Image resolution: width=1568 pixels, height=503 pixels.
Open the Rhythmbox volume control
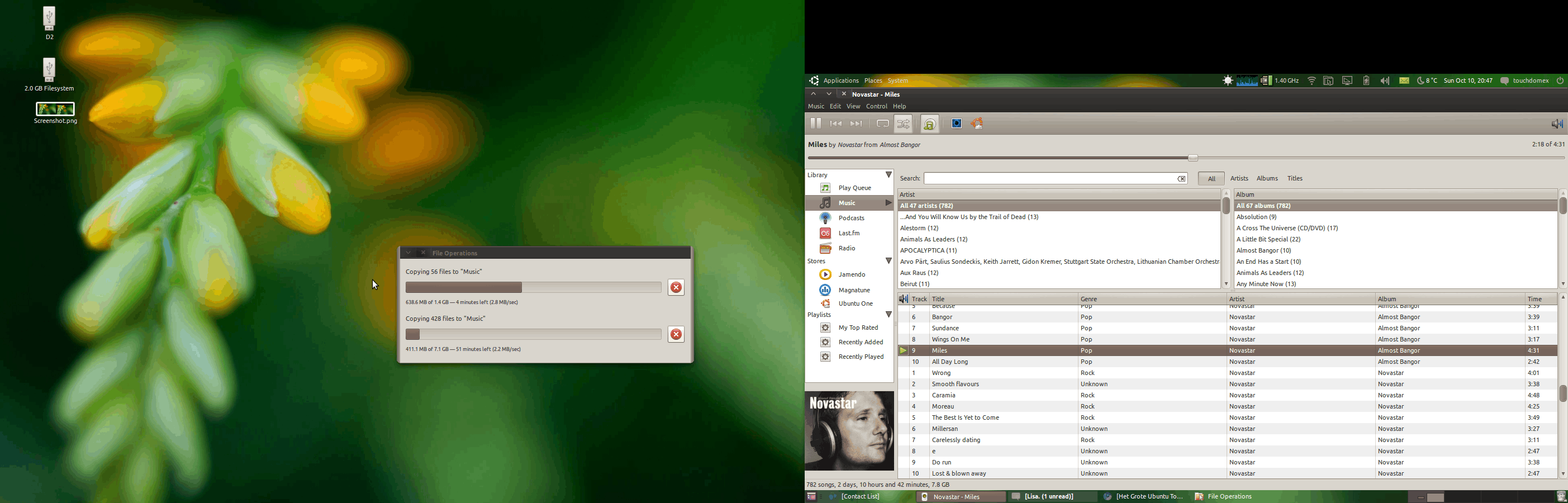point(1556,124)
